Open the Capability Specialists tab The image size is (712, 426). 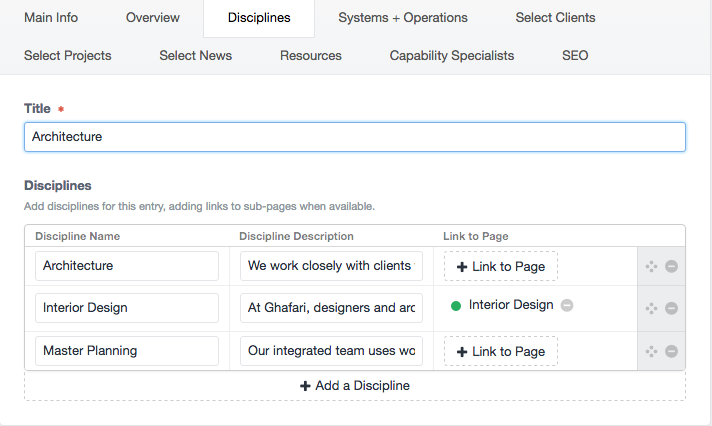pos(452,55)
